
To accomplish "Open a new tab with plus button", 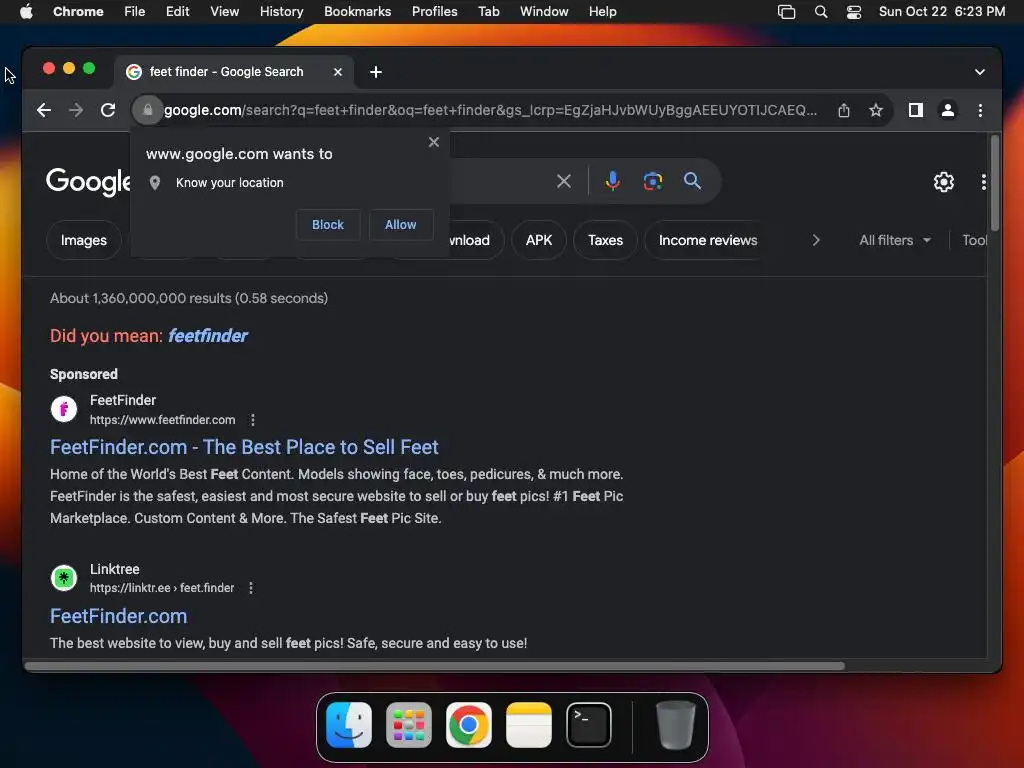I will tap(376, 72).
